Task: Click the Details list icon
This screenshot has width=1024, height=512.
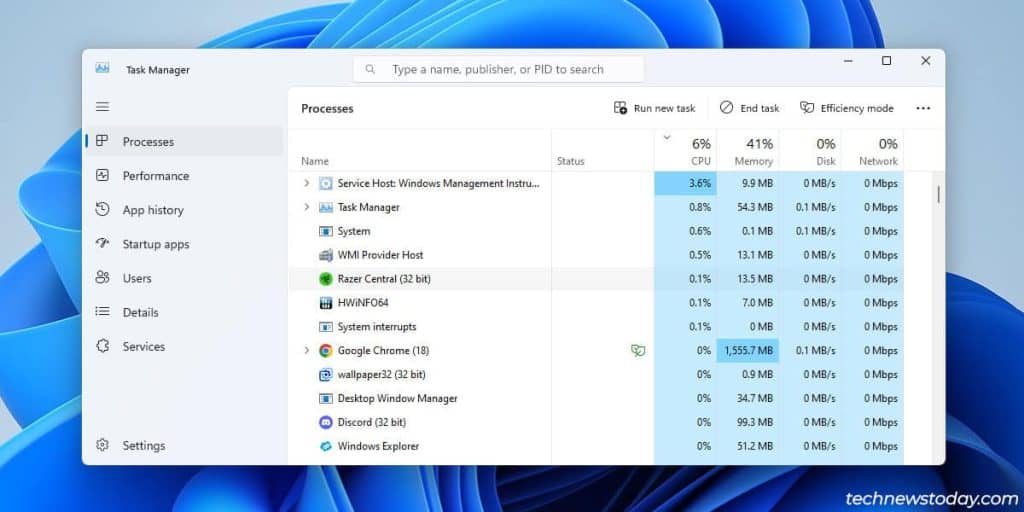Action: coord(102,312)
